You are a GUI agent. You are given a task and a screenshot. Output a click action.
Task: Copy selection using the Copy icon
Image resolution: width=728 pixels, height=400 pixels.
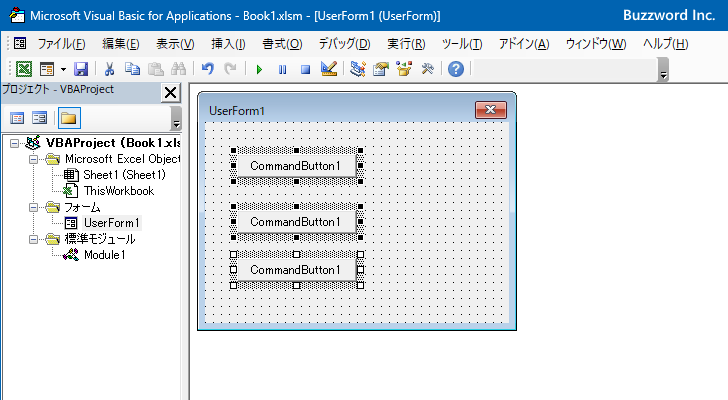[132, 69]
